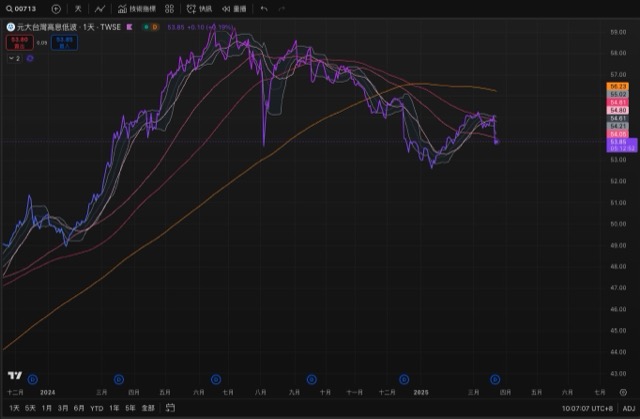The width and height of the screenshot is (640, 419).
Task: Click the orange D data-delay badge
Action: pos(155,27)
